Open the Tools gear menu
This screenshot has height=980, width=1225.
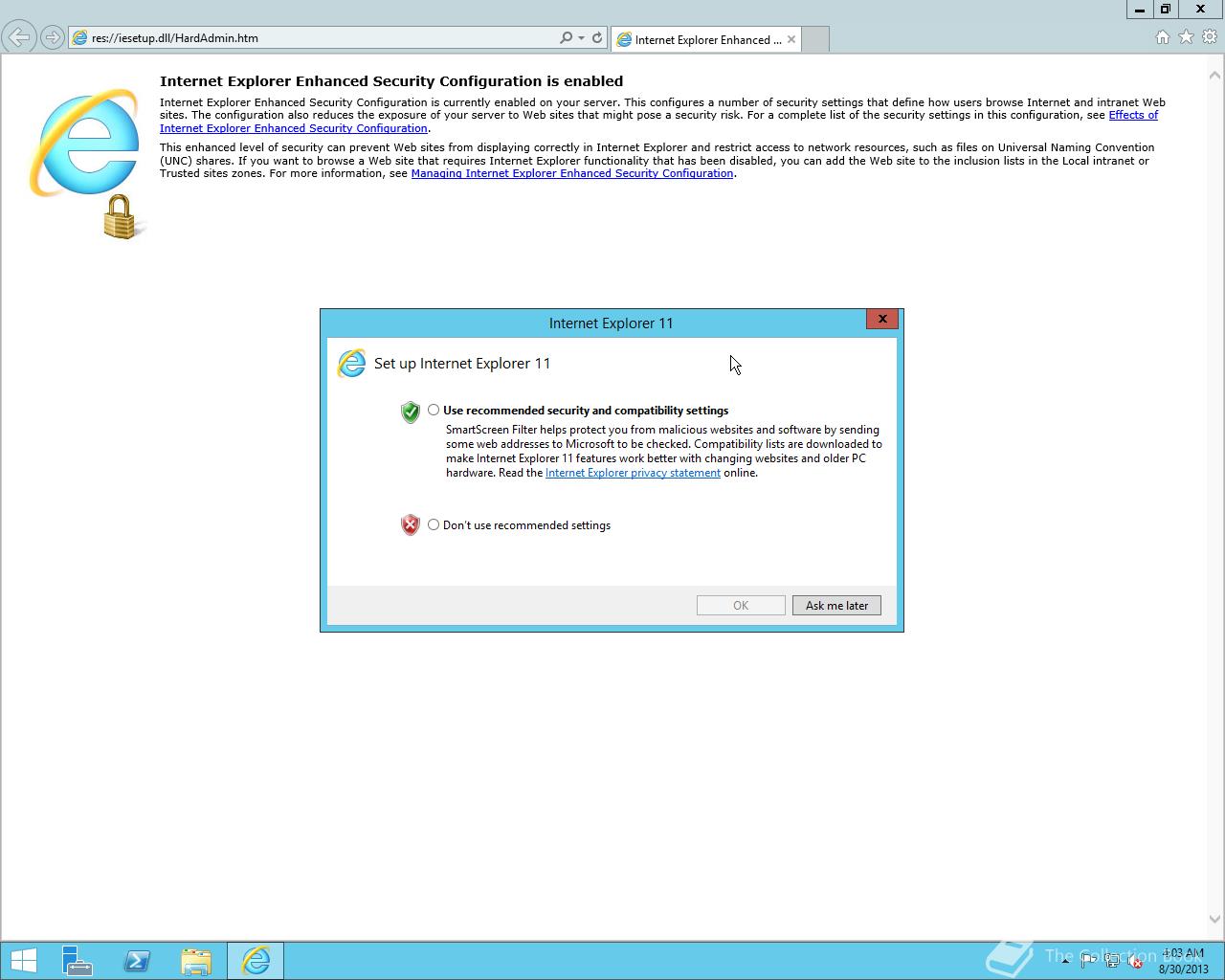pyautogui.click(x=1210, y=37)
